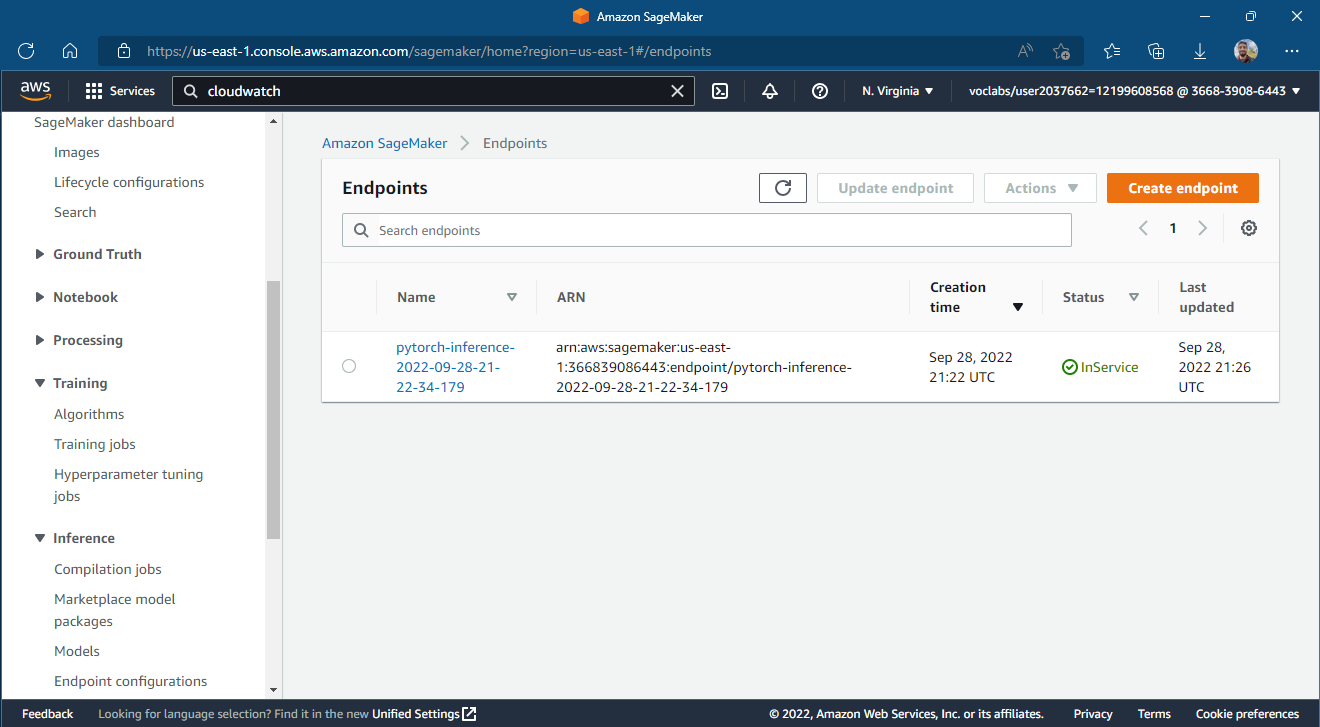
Task: Go to previous page of endpoints
Action: coord(1143,228)
